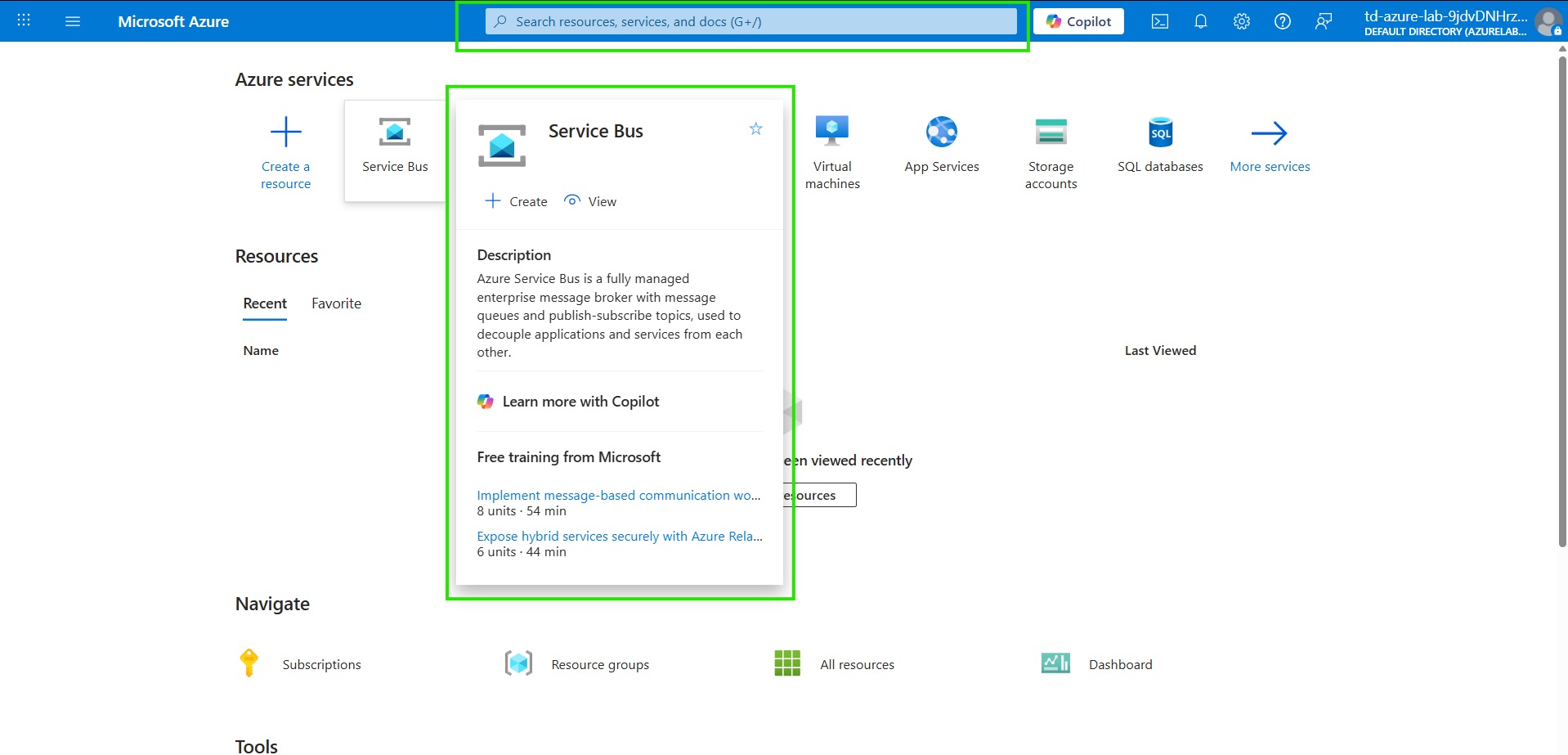Open the account menu avatar
1568x755 pixels.
coord(1547,21)
